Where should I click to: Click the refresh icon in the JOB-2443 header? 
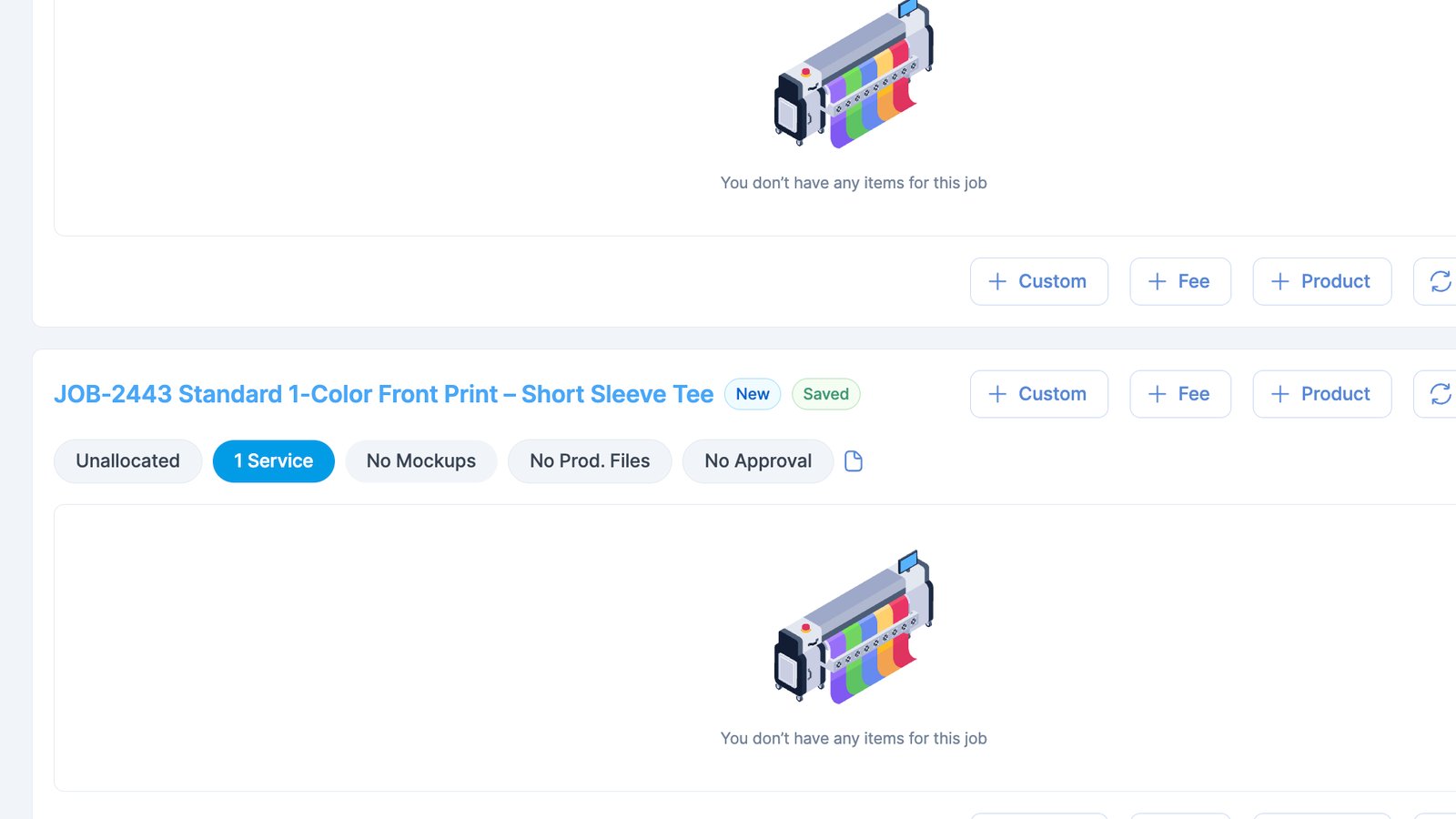pos(1440,394)
